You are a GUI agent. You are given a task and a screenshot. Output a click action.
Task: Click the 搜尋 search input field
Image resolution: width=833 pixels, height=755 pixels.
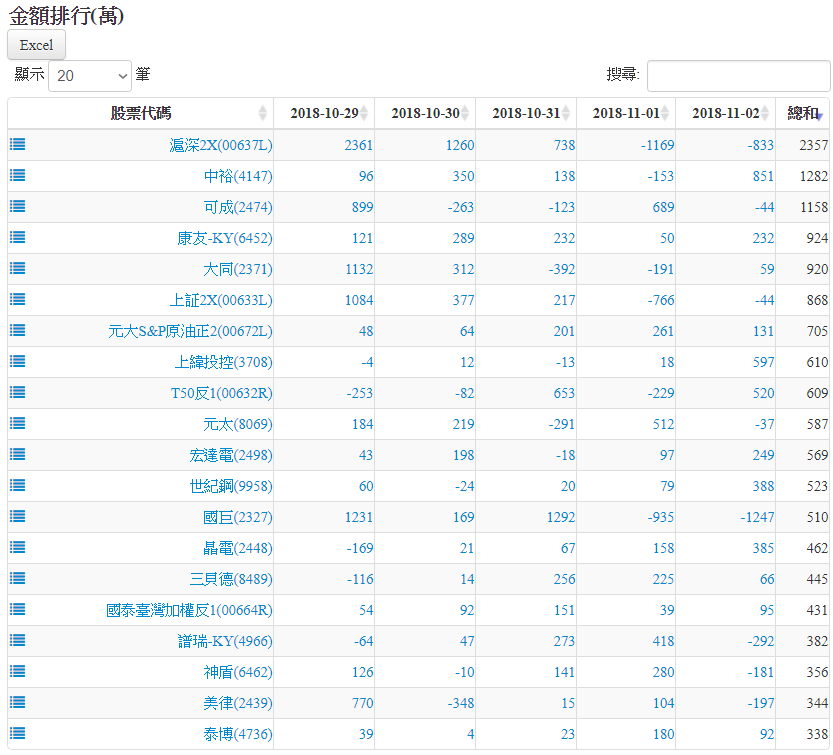[x=738, y=75]
